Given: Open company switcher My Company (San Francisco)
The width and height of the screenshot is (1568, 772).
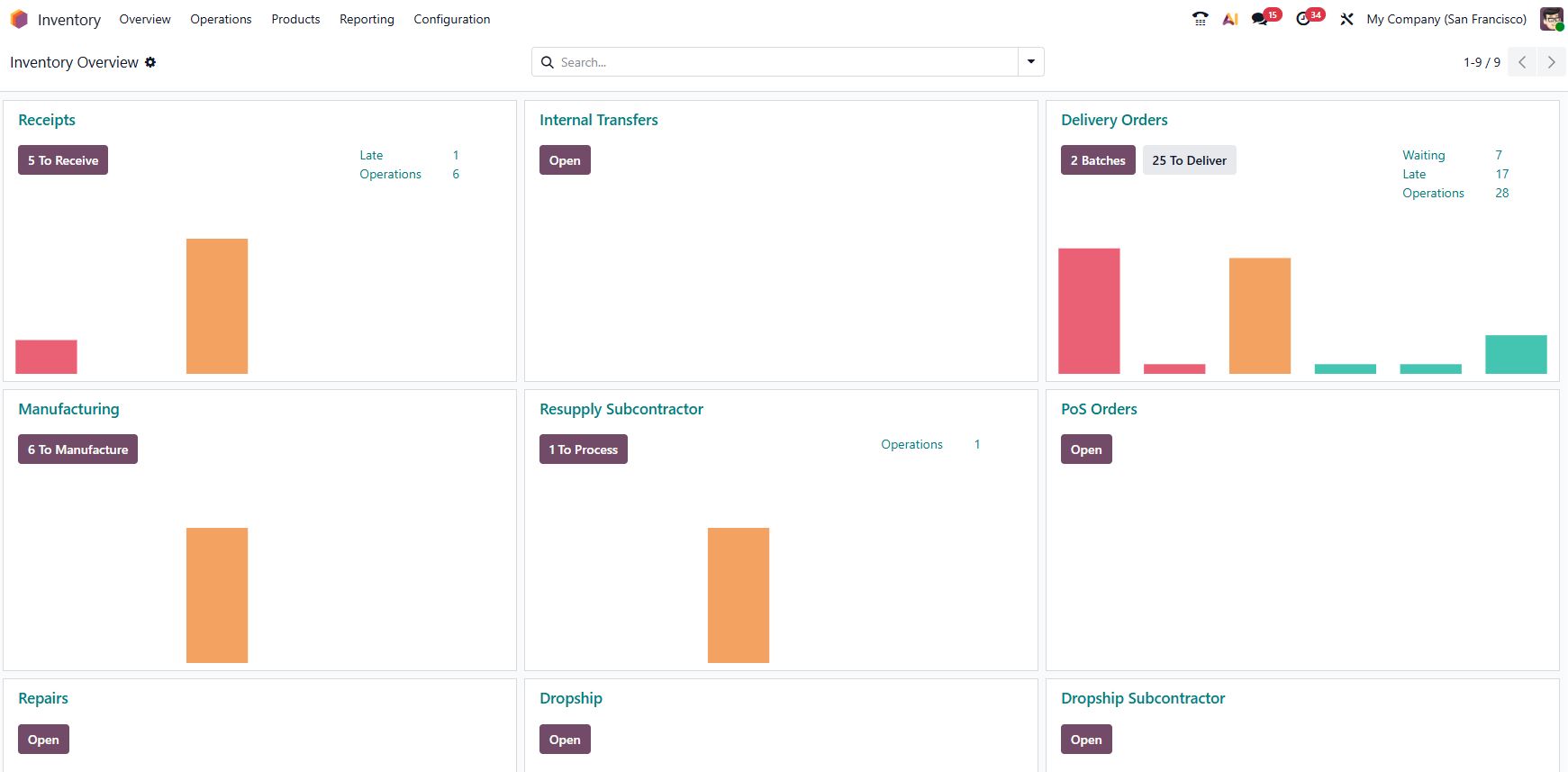Looking at the screenshot, I should click(x=1446, y=19).
